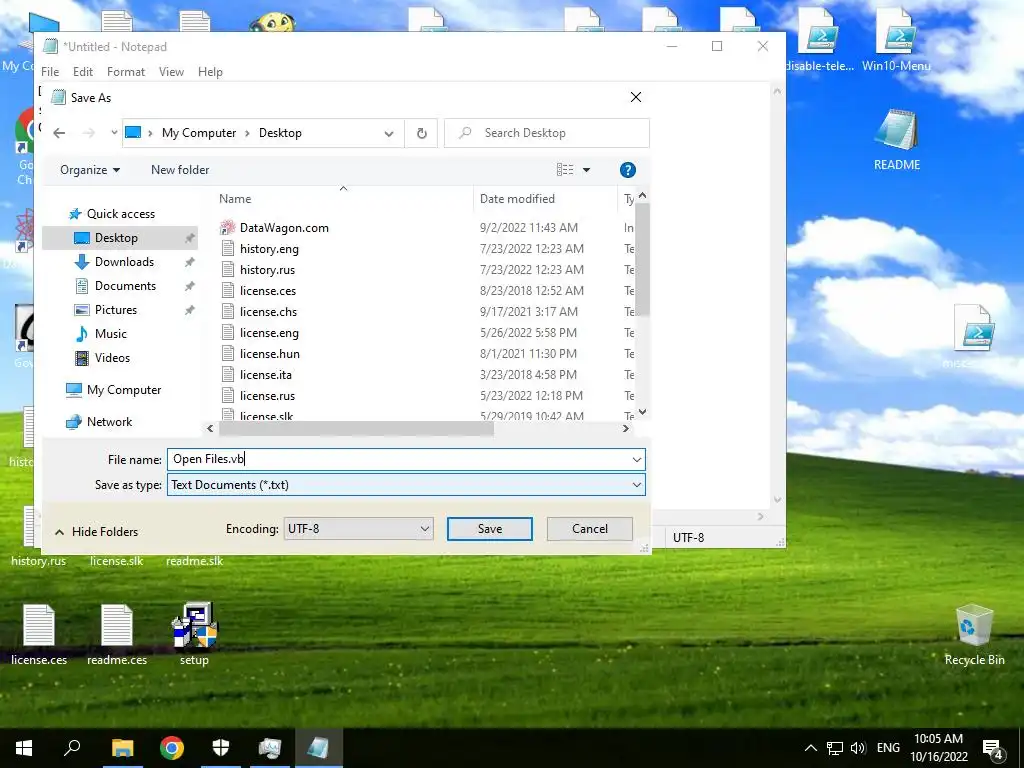Click the Cancel button
The height and width of the screenshot is (768, 1024).
[x=590, y=529]
